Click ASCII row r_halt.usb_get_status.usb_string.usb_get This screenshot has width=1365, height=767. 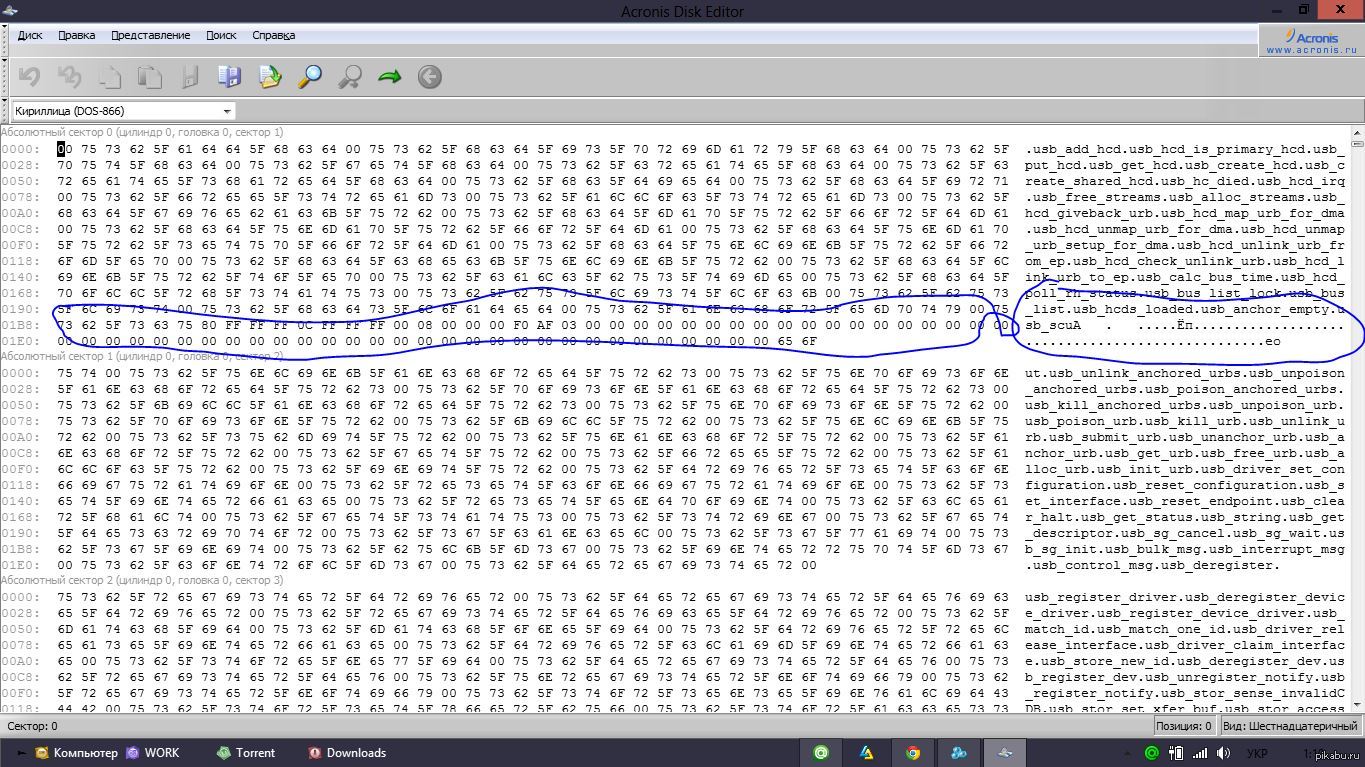click(x=1185, y=517)
